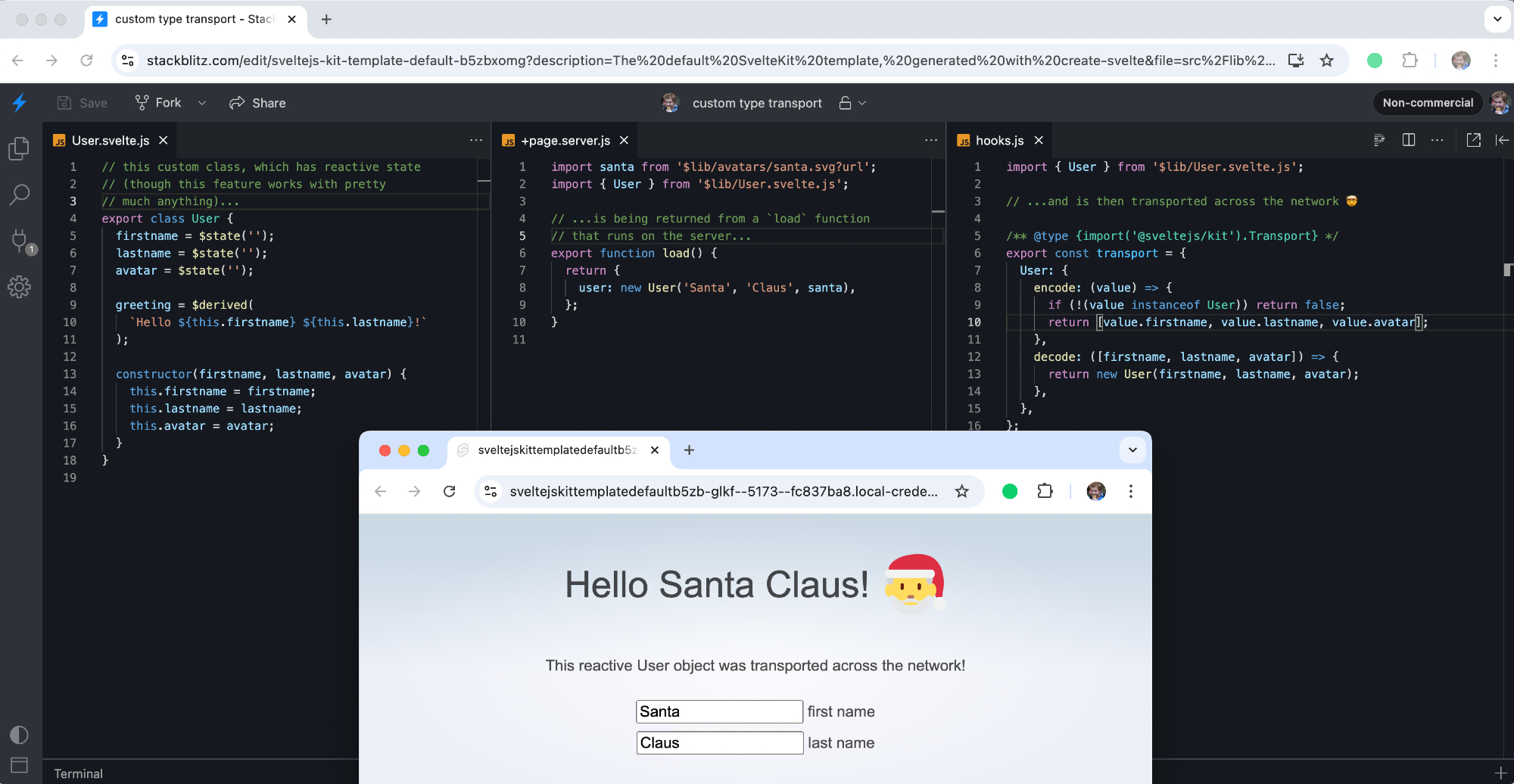
Task: Click the Share button
Action: coord(257,103)
